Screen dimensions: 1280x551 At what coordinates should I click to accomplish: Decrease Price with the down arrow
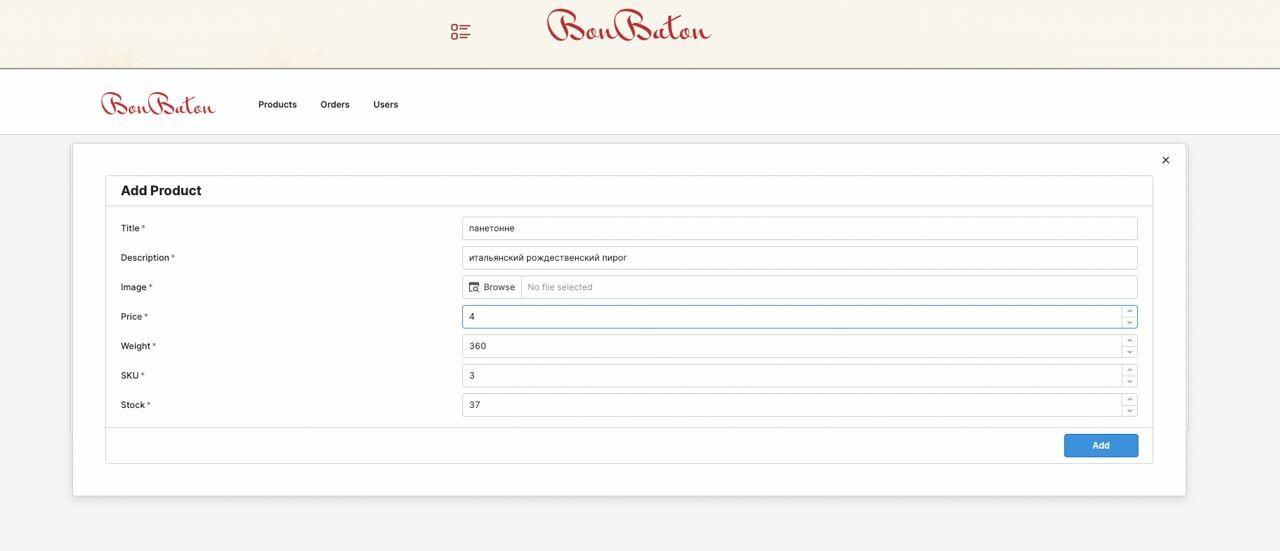pyautogui.click(x=1129, y=322)
